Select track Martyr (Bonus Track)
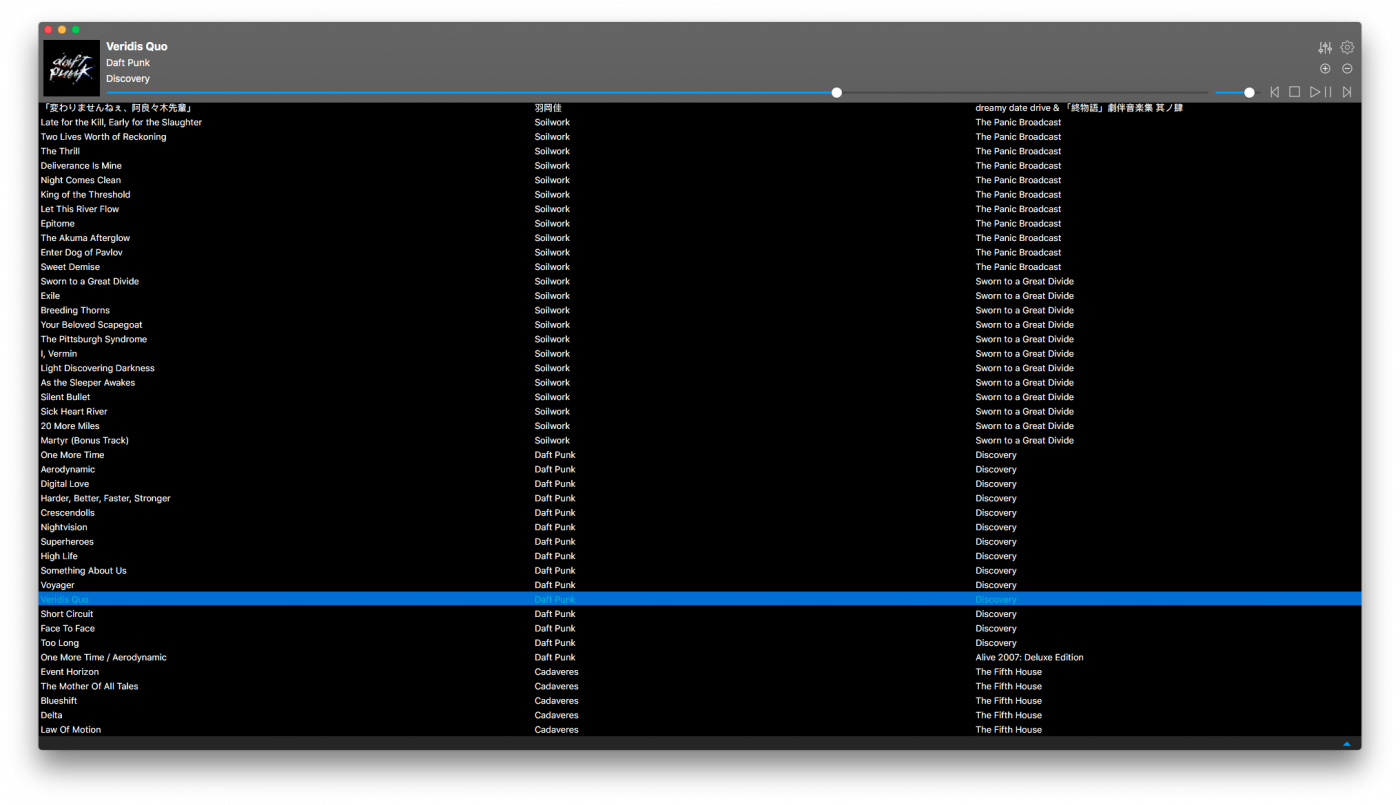This screenshot has width=1400, height=805. coord(85,441)
